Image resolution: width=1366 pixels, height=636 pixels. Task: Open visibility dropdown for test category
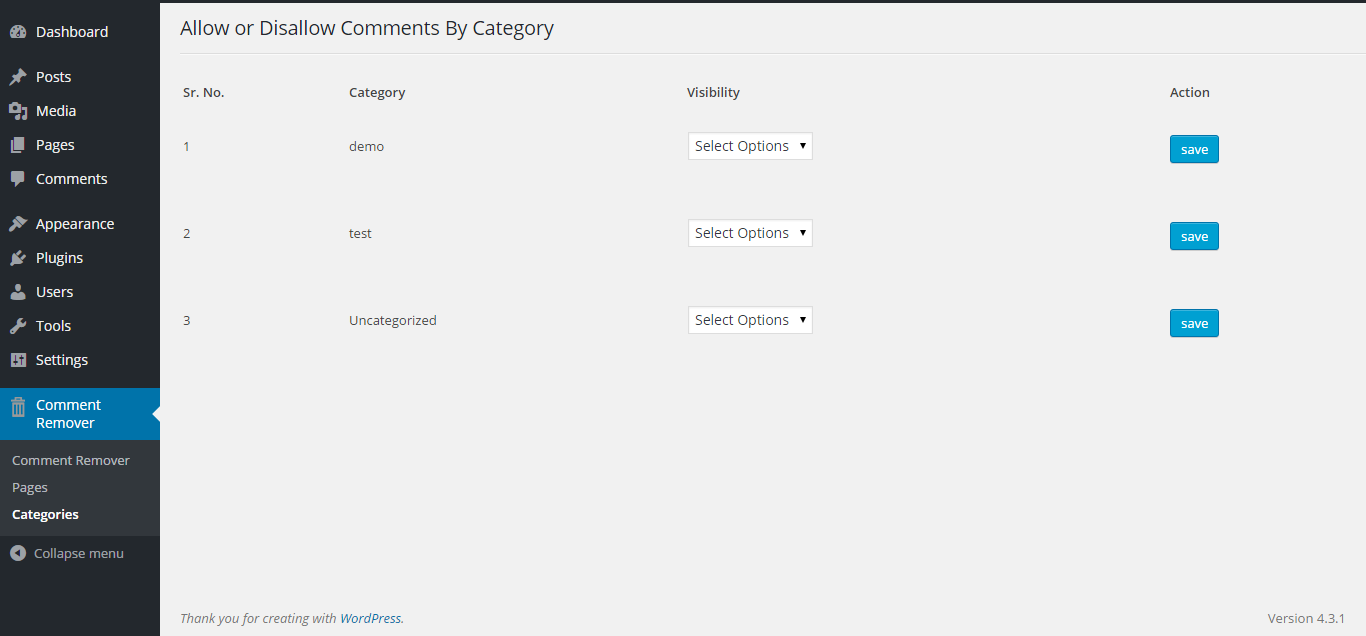[750, 233]
